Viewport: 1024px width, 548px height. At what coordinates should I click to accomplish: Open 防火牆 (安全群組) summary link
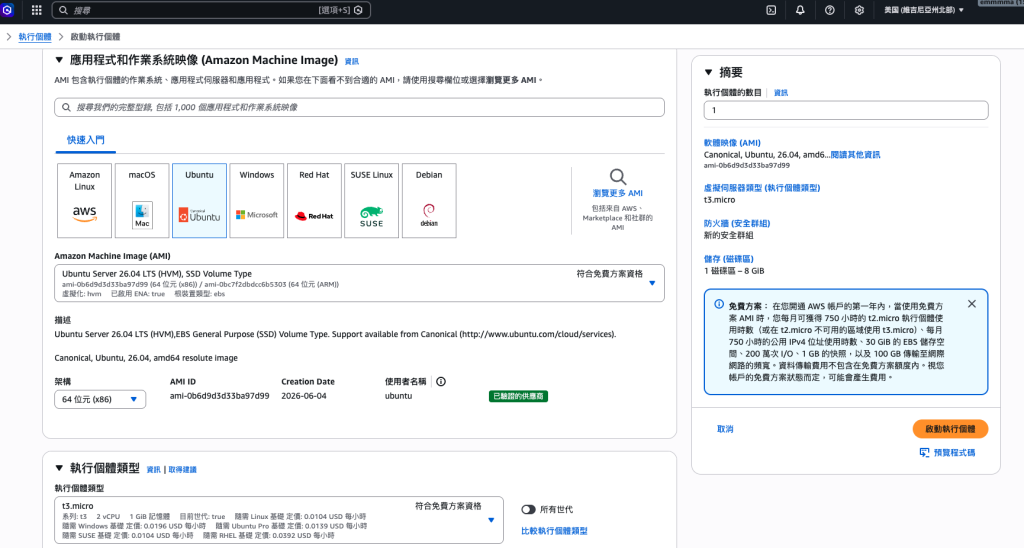[737, 223]
